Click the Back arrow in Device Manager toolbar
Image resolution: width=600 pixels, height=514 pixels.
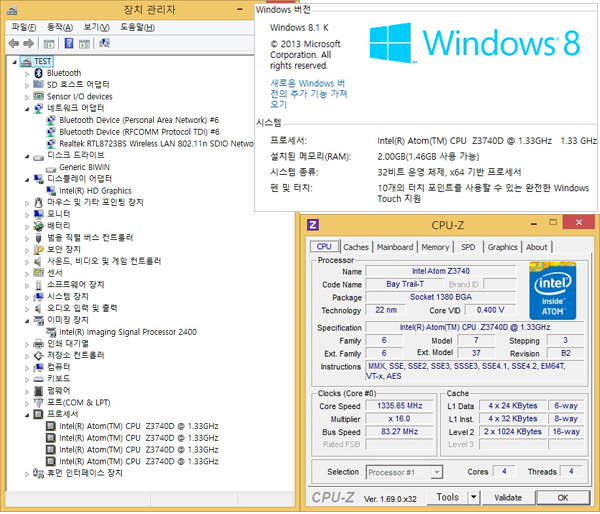[14, 44]
